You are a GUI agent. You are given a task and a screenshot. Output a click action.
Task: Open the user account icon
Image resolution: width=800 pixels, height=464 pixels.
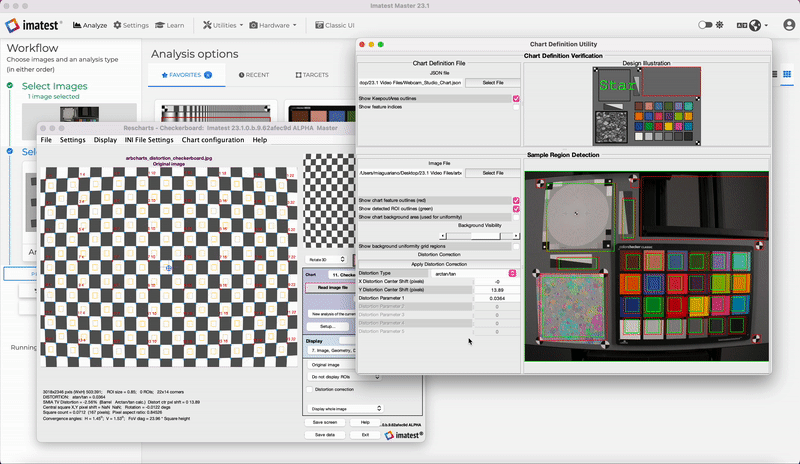tap(789, 25)
